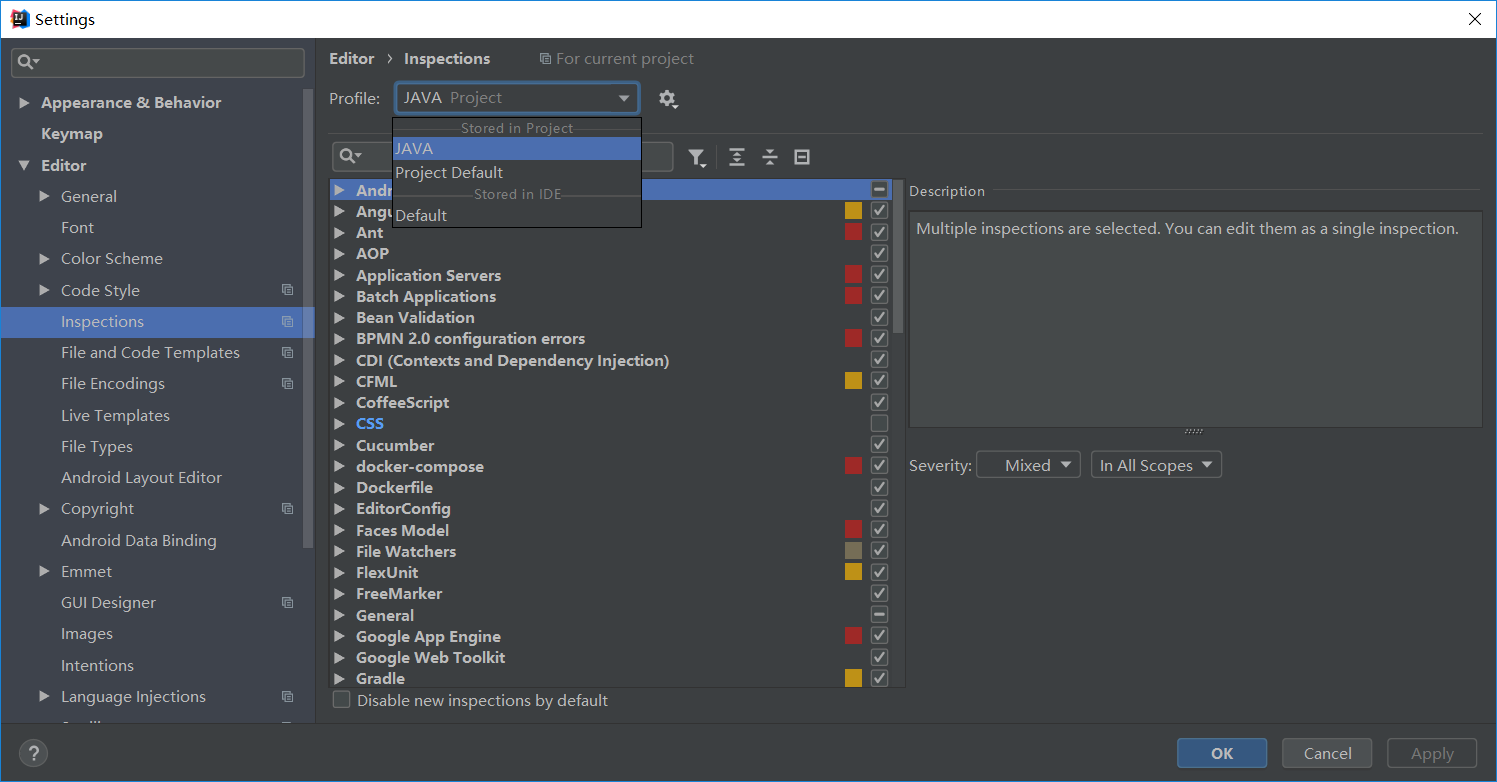Click the filter inspections funnel icon
Screen dimensions: 1497x782
pyautogui.click(x=697, y=158)
